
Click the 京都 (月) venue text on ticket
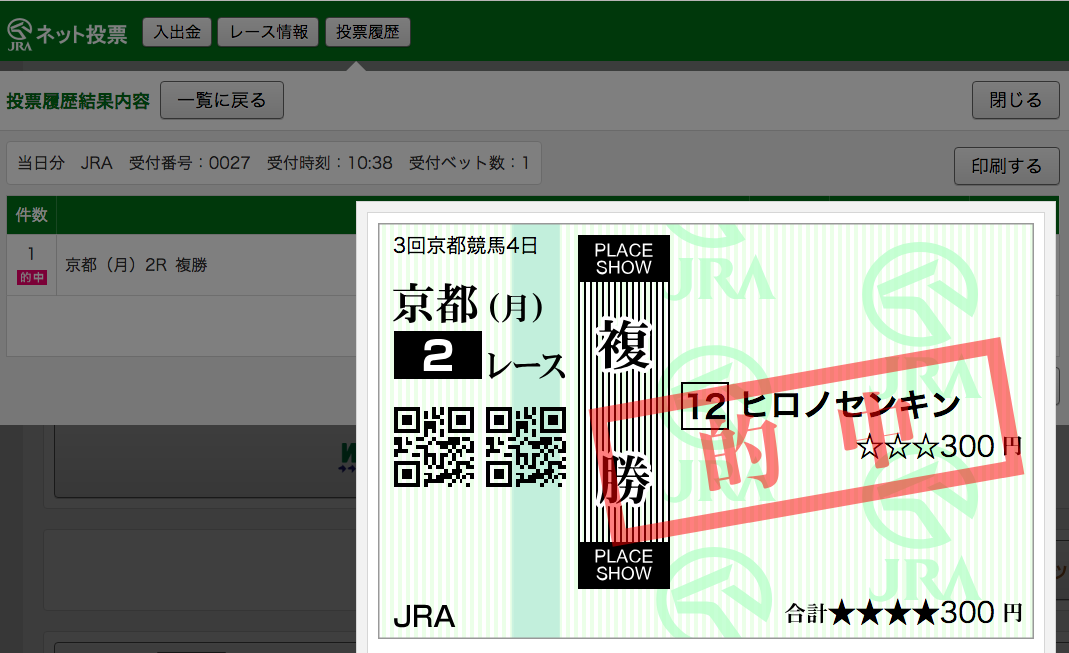click(468, 305)
